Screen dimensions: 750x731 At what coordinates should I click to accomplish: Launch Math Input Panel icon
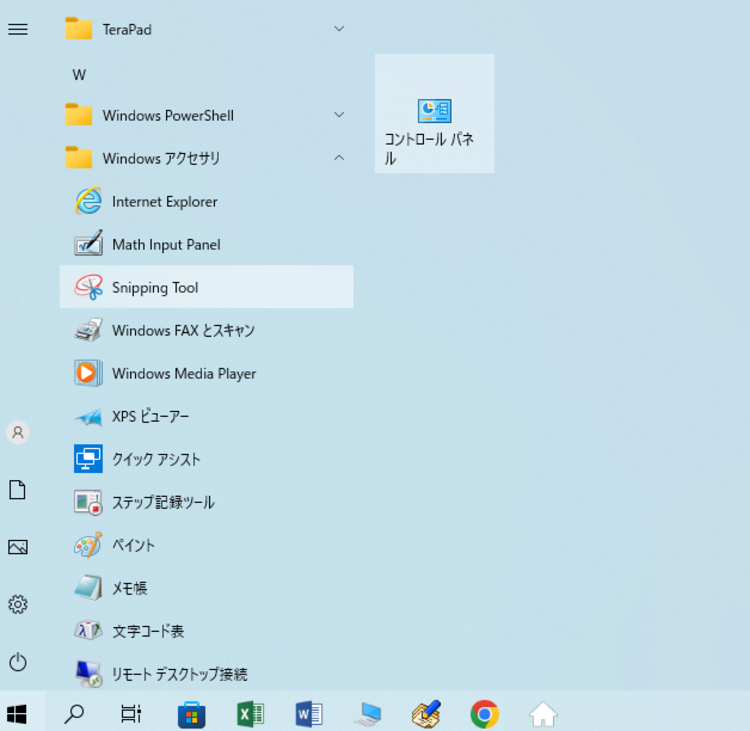[x=88, y=244]
